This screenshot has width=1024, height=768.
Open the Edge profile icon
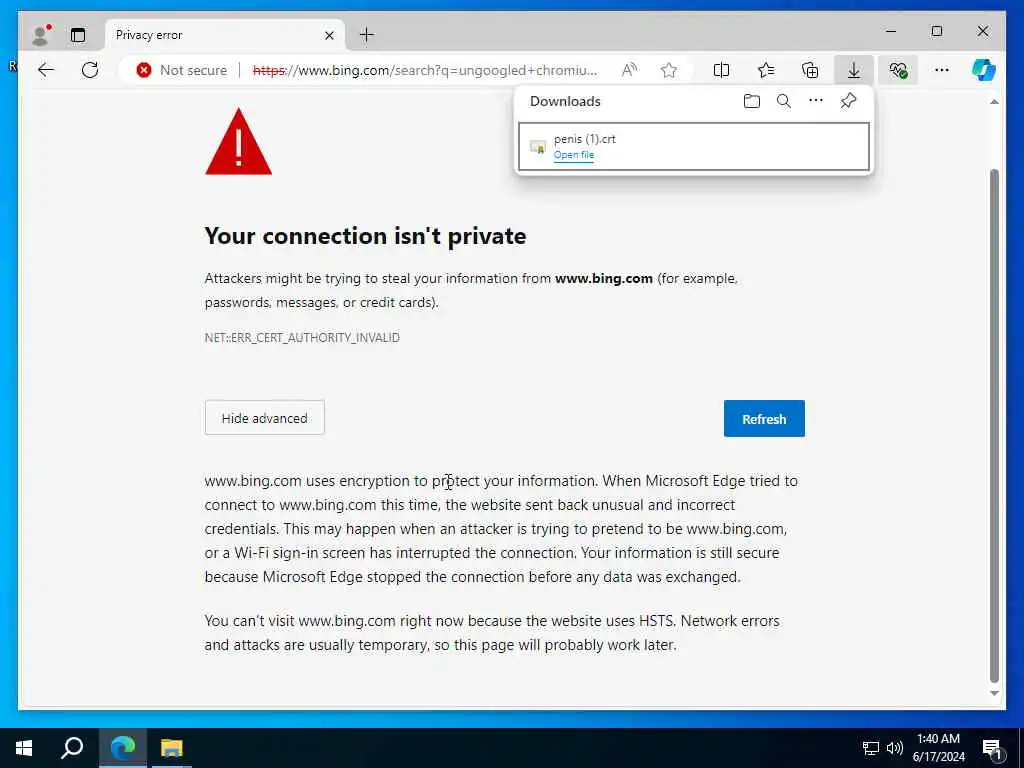tap(41, 35)
